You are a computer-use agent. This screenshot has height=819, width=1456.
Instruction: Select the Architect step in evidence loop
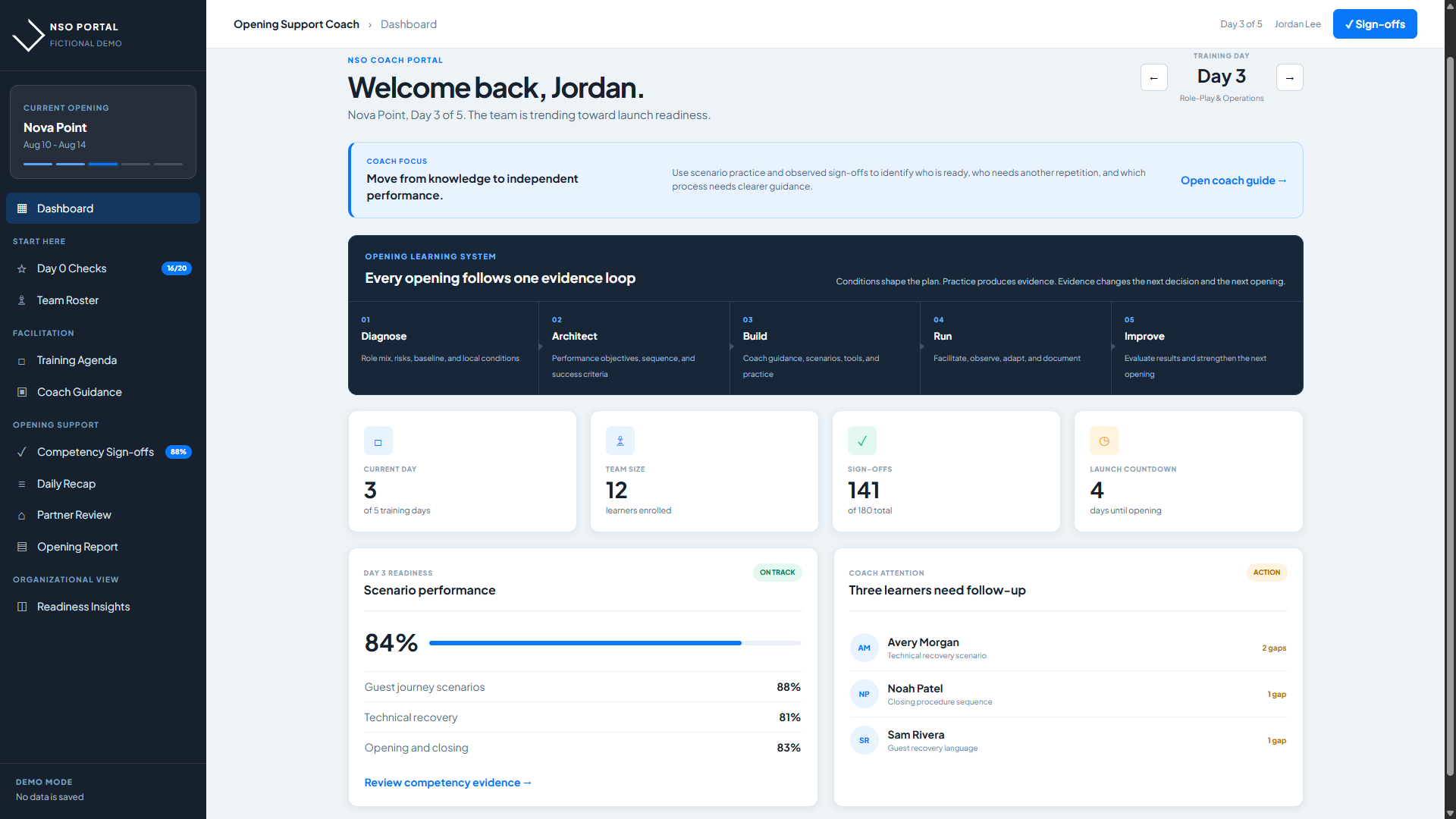click(635, 347)
